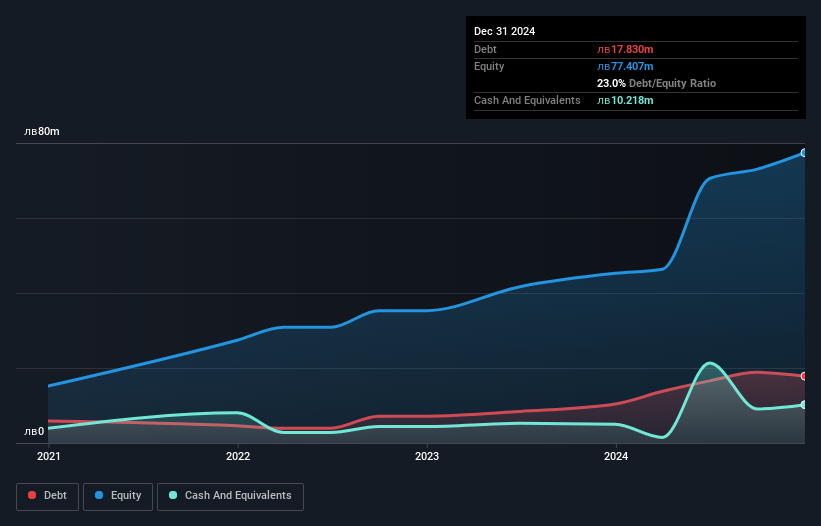The height and width of the screenshot is (526, 821).
Task: Toggle the Cash And Equivalents legend button
Action: (230, 496)
